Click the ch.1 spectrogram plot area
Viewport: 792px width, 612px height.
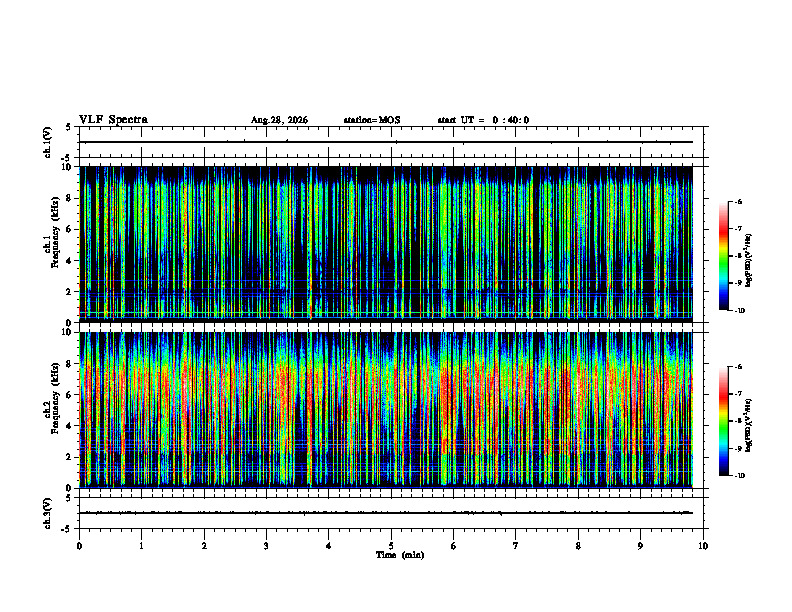click(386, 244)
